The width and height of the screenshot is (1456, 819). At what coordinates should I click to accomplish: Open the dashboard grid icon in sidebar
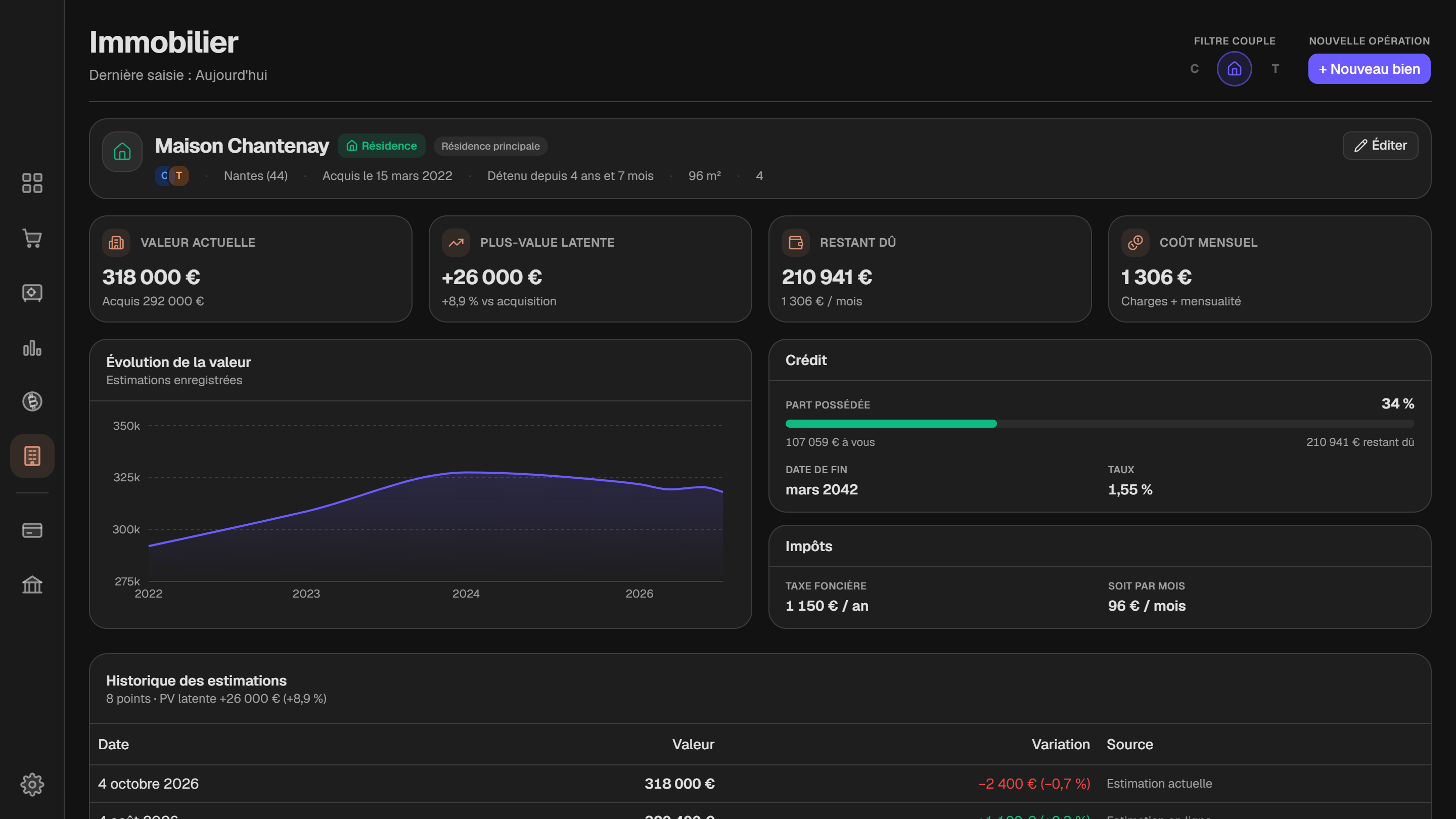[x=32, y=183]
